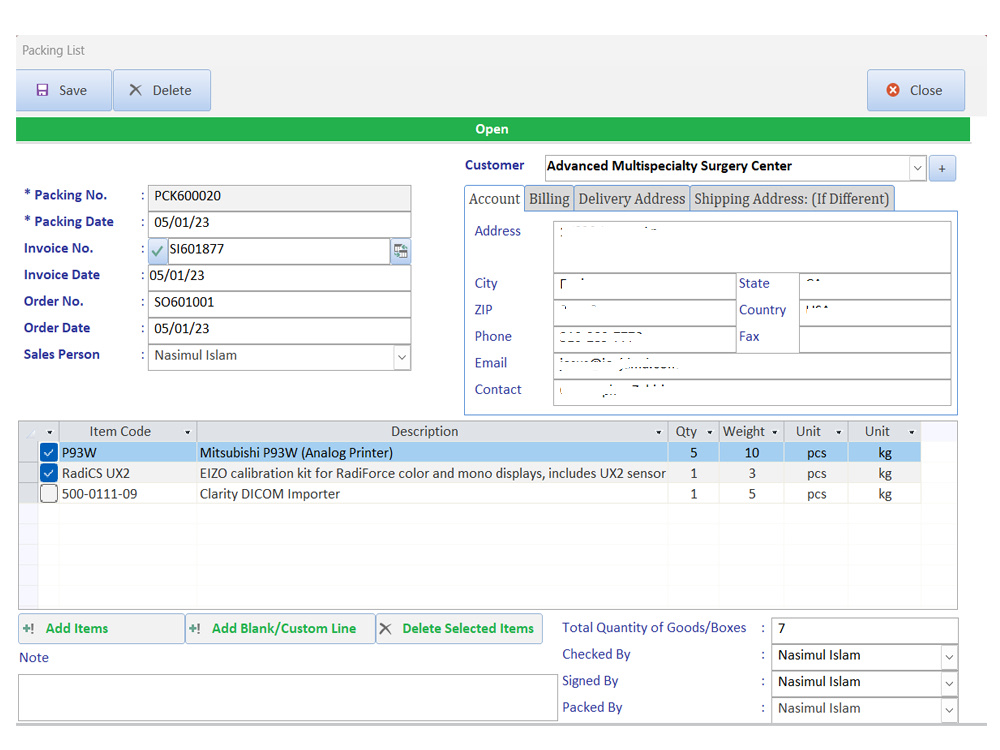The height and width of the screenshot is (750, 1000).
Task: Check the 500-0111-09 row checkbox
Action: click(x=48, y=494)
